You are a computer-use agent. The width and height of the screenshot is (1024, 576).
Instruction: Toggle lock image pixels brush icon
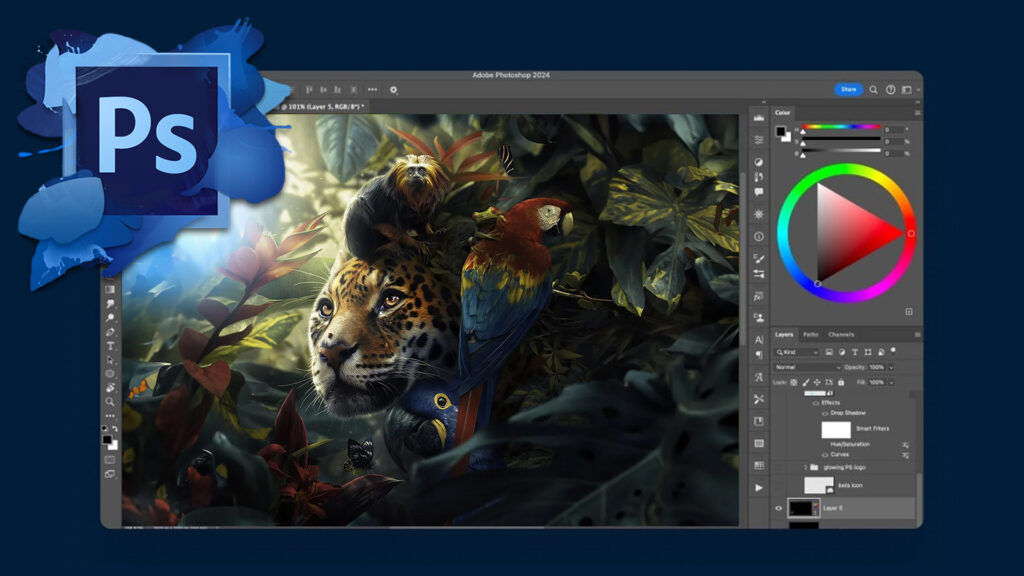coord(806,382)
